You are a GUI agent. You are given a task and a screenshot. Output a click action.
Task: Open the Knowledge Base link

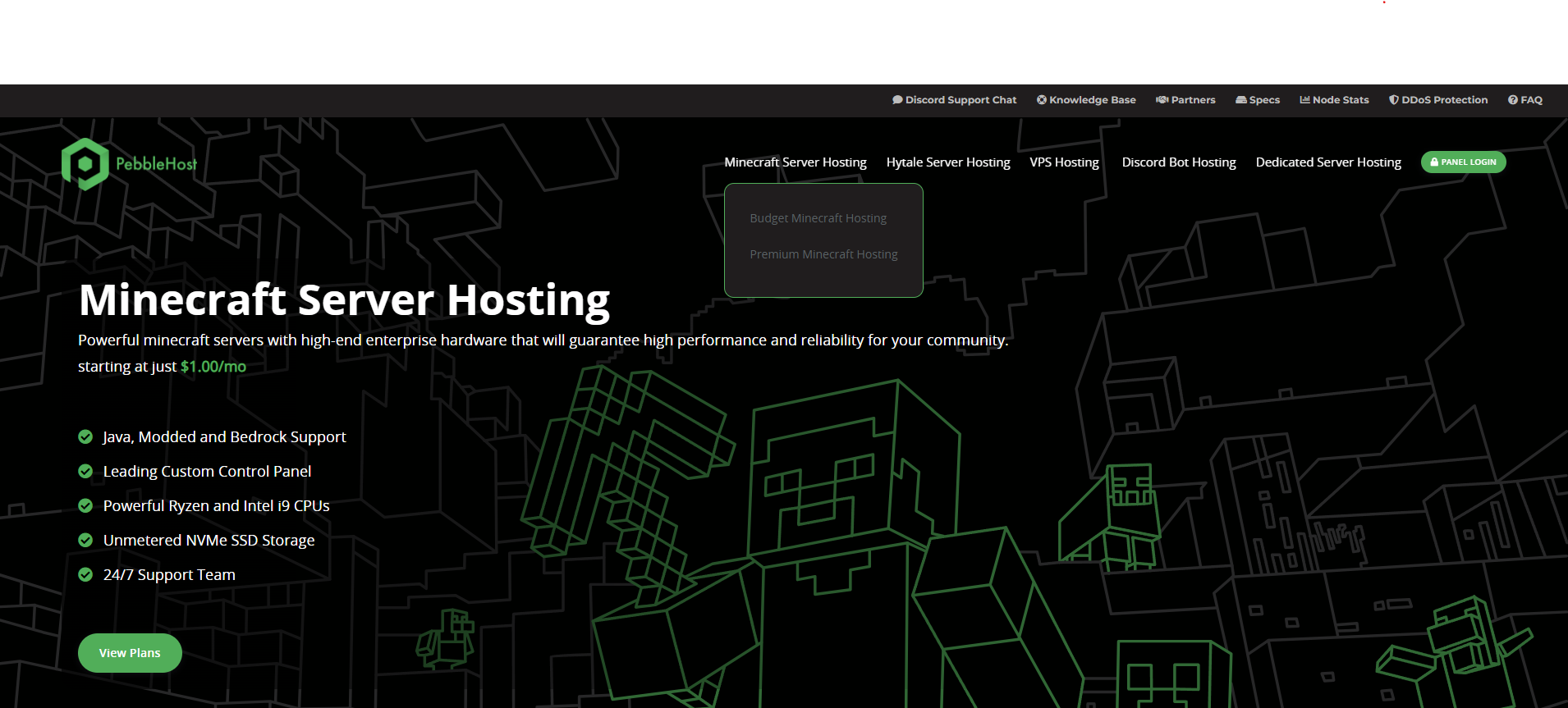(x=1086, y=100)
